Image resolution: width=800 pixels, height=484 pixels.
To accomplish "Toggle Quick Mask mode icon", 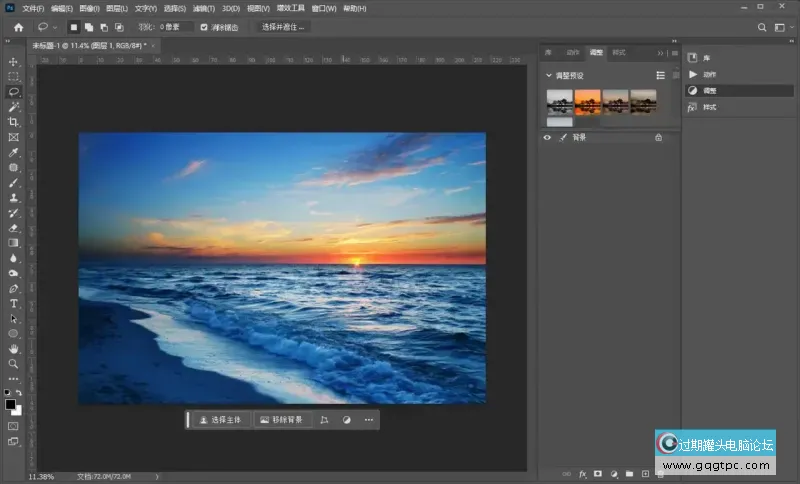I will pyautogui.click(x=13, y=426).
